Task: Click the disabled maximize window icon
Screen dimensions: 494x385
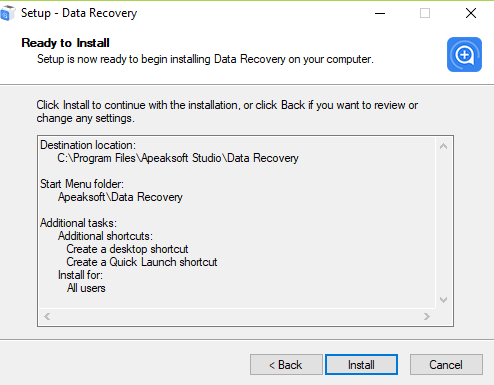Action: click(425, 13)
